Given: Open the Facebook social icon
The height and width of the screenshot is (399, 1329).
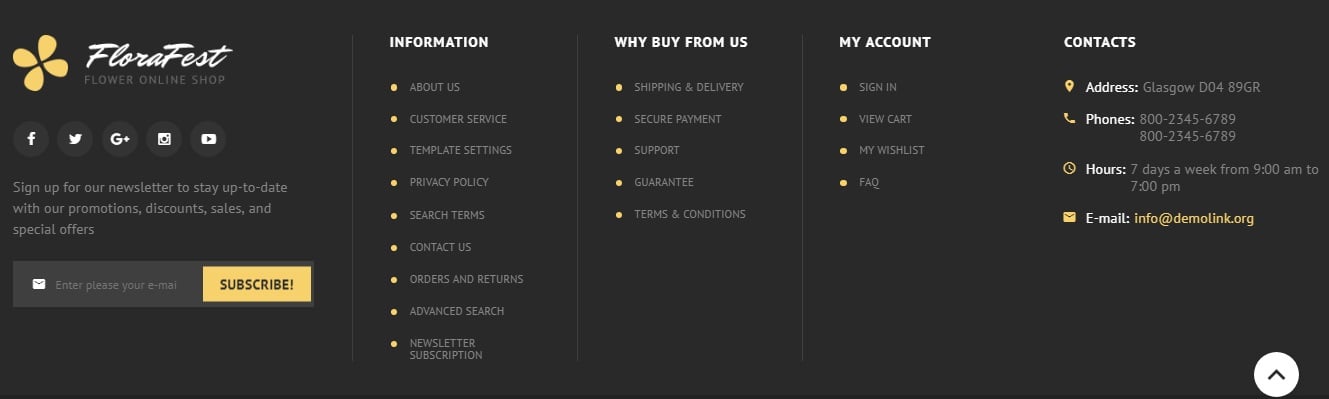Looking at the screenshot, I should point(31,139).
